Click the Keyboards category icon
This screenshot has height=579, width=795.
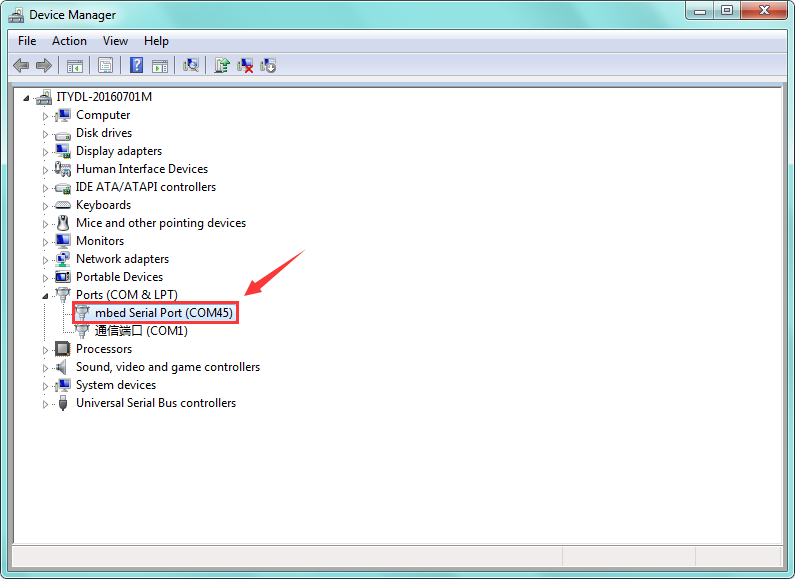(62, 205)
